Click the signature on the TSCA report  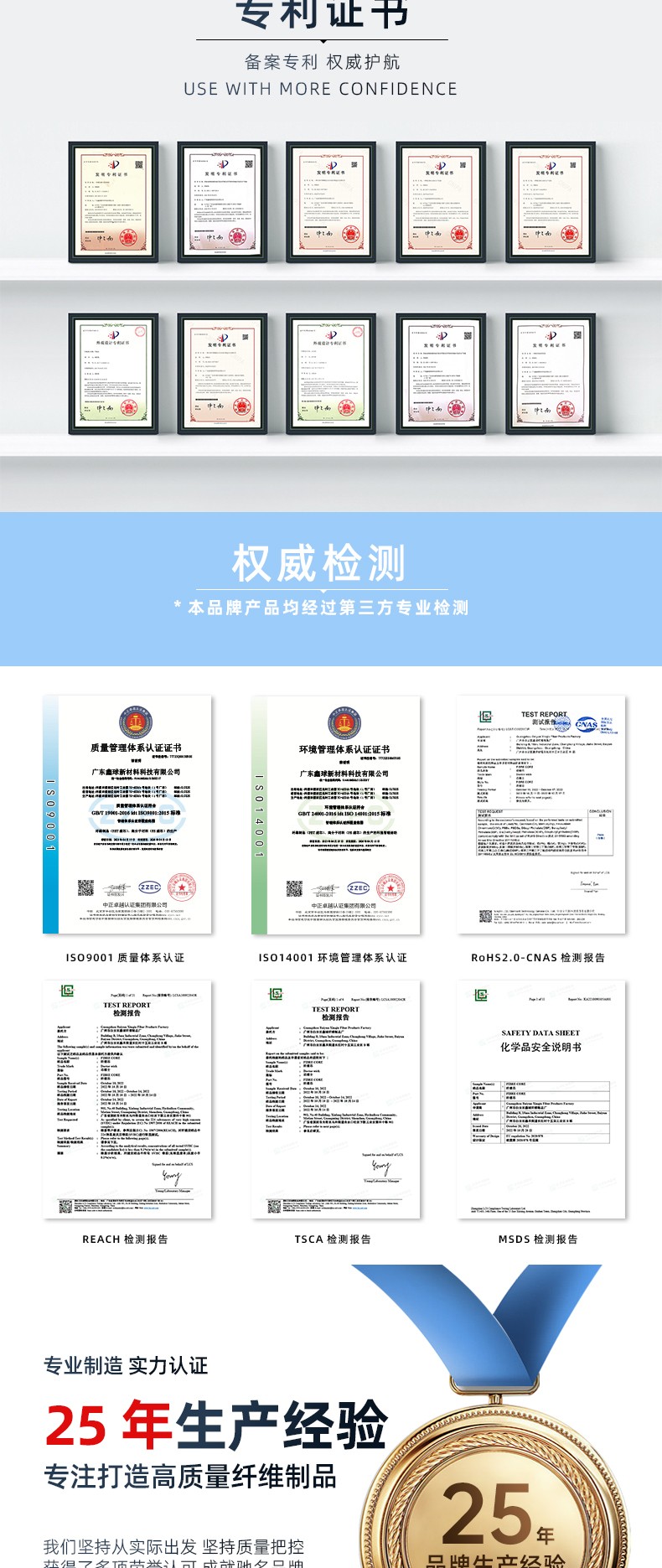381,1167
